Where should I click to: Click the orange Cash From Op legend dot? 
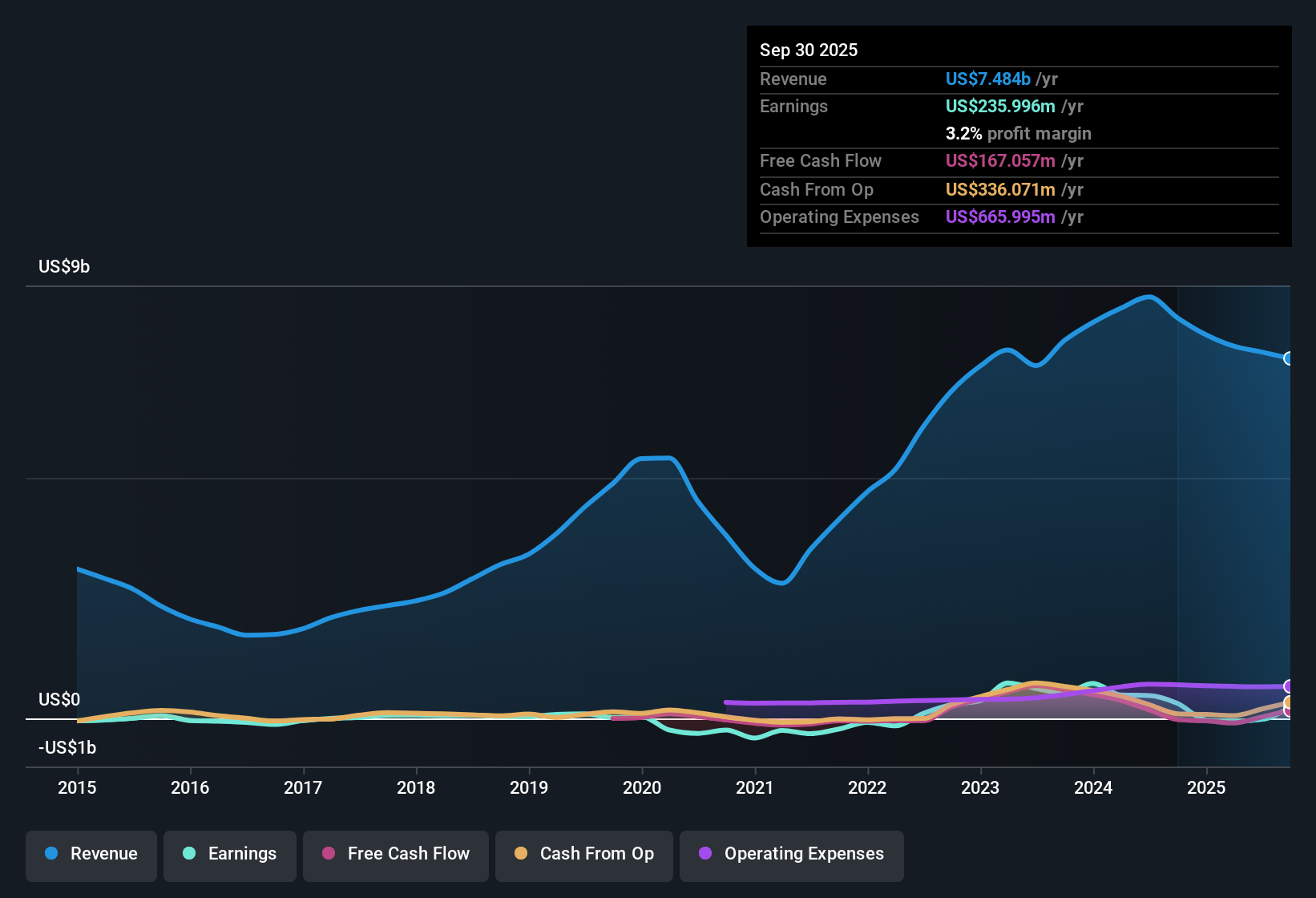(521, 854)
